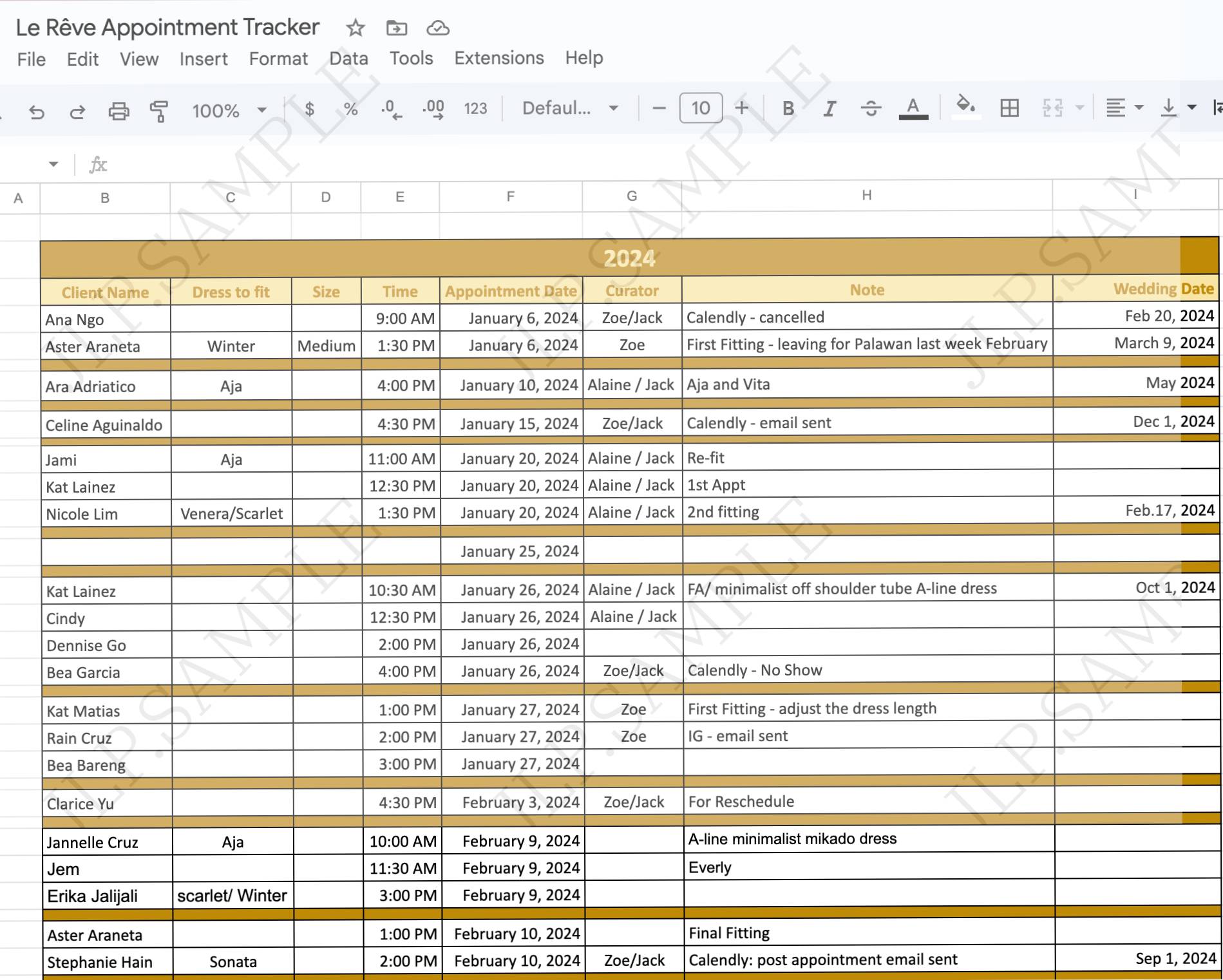Decrease decimal places

pyautogui.click(x=392, y=109)
